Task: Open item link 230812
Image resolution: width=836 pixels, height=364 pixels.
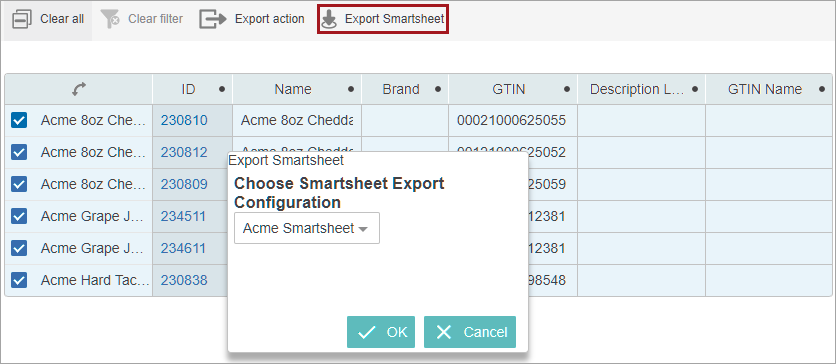Action: tap(184, 152)
